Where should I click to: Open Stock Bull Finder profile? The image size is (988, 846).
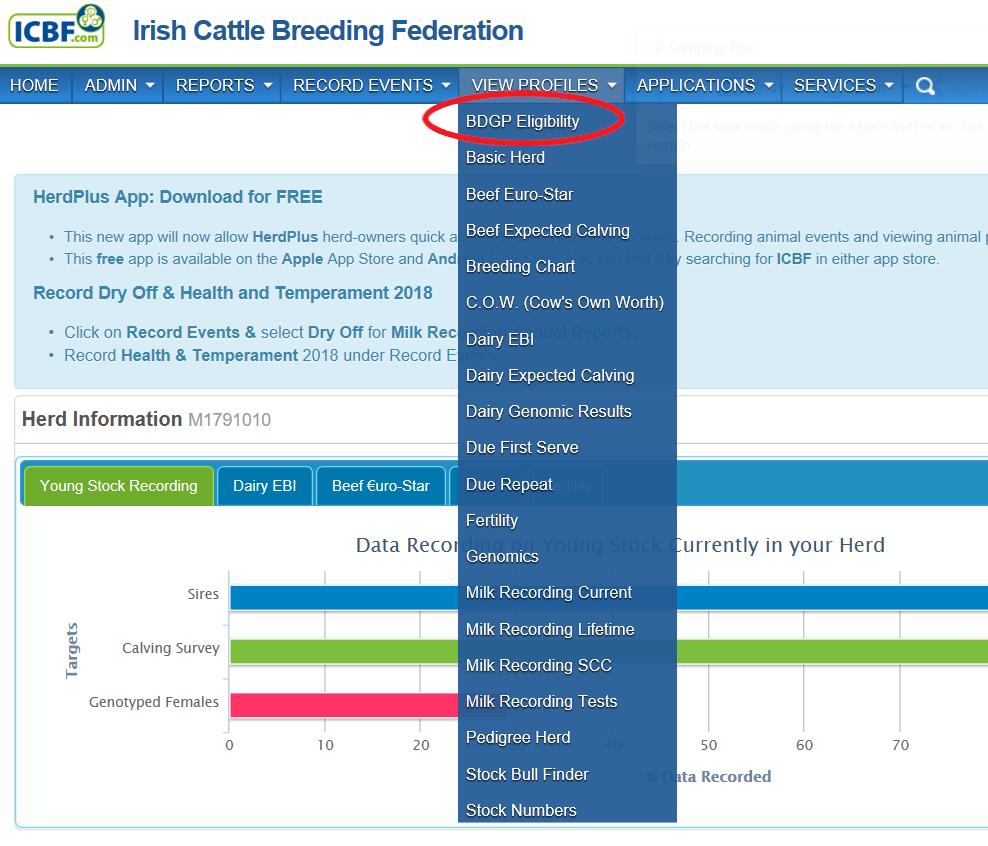tap(527, 774)
